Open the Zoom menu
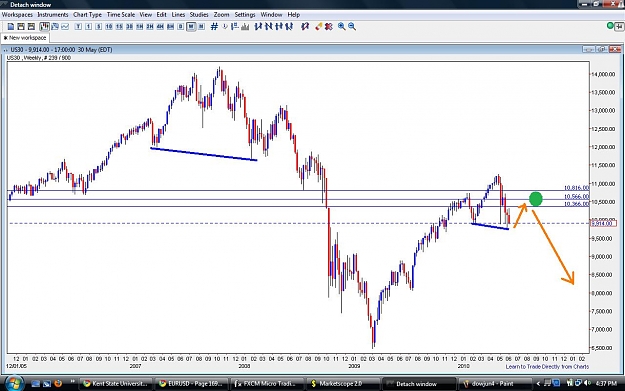625x391 pixels. point(221,14)
